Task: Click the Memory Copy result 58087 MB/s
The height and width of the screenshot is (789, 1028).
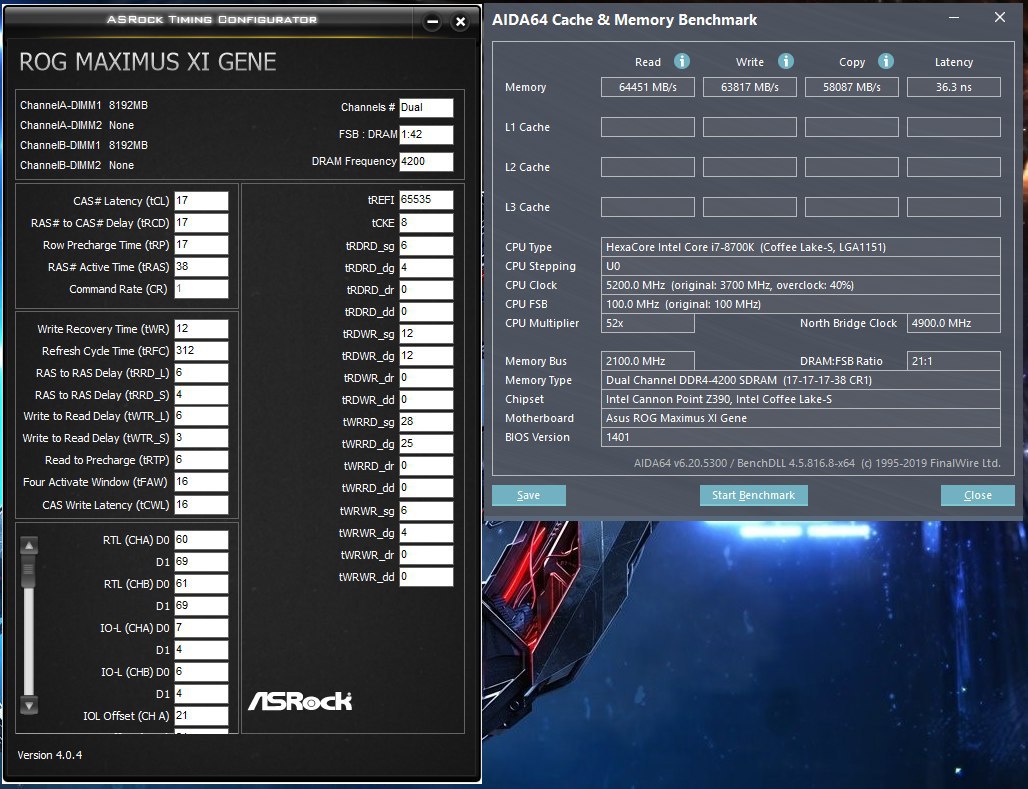Action: 852,87
